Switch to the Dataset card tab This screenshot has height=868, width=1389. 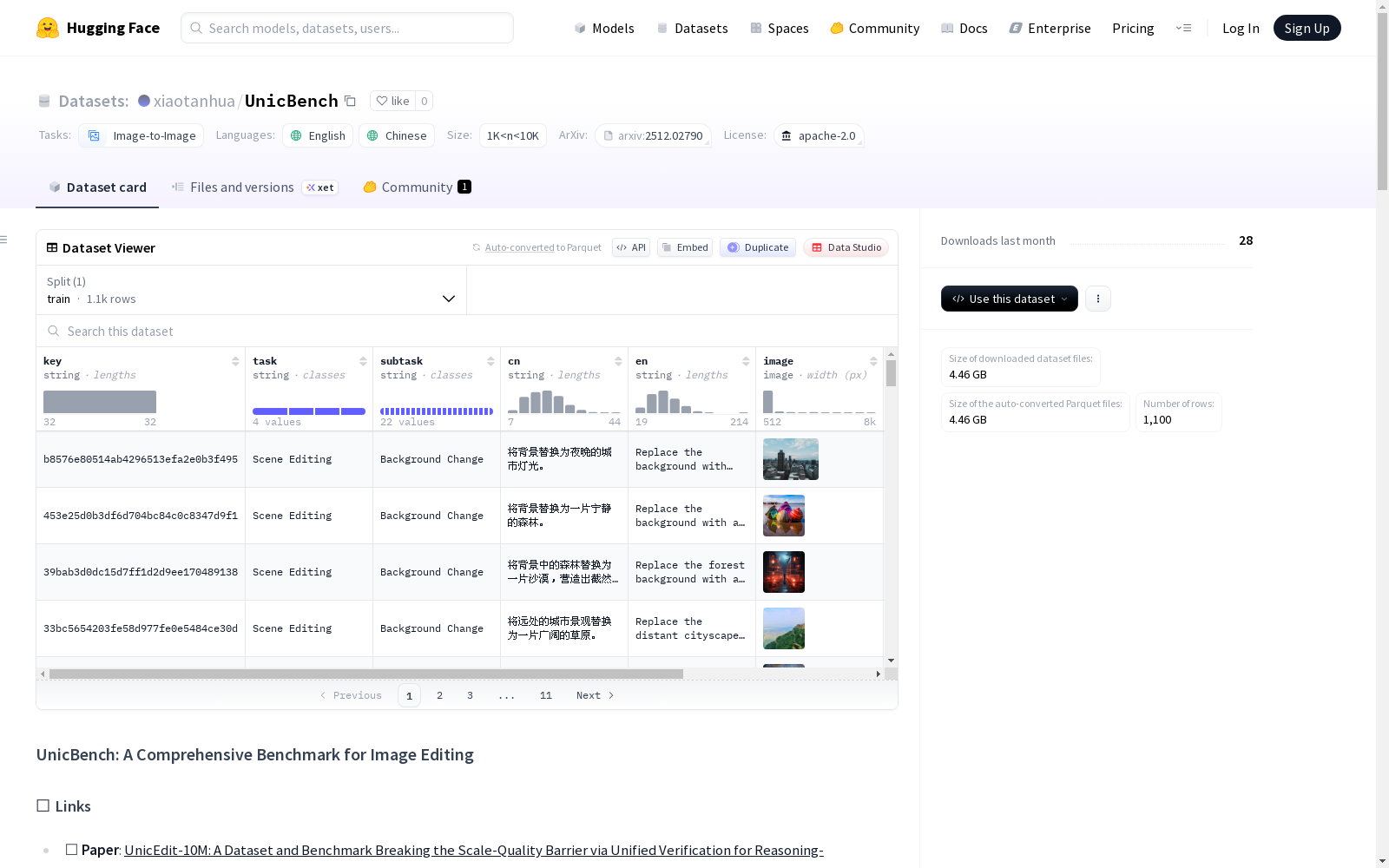(x=97, y=187)
